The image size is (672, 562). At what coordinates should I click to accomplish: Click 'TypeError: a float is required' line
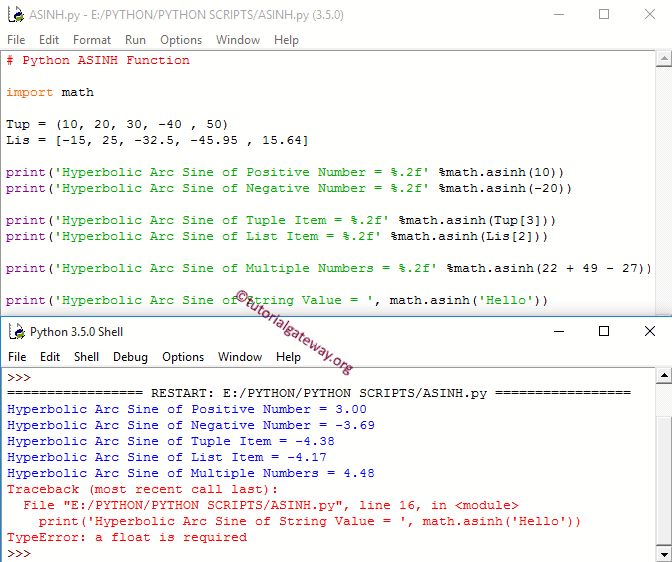127,537
